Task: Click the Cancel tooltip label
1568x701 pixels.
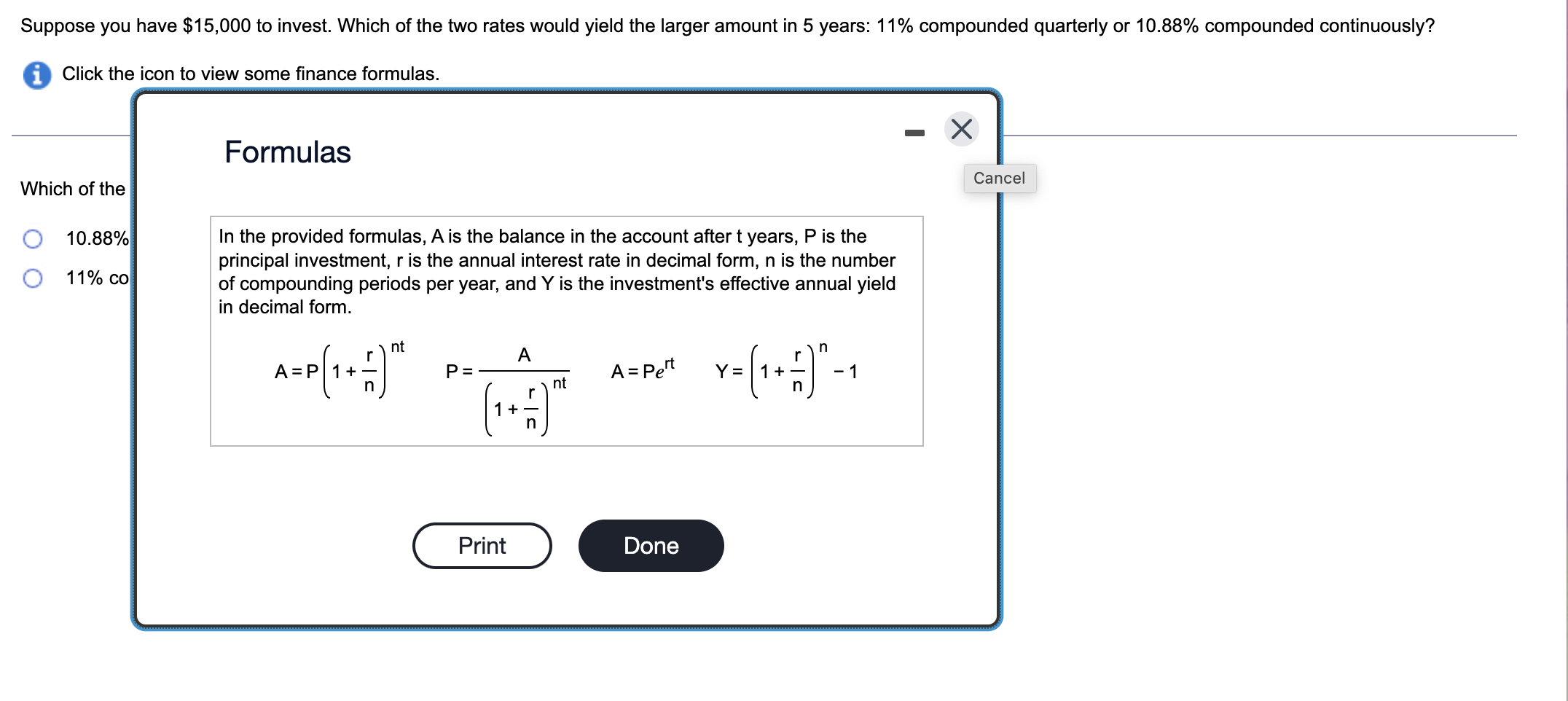Action: [x=1000, y=179]
